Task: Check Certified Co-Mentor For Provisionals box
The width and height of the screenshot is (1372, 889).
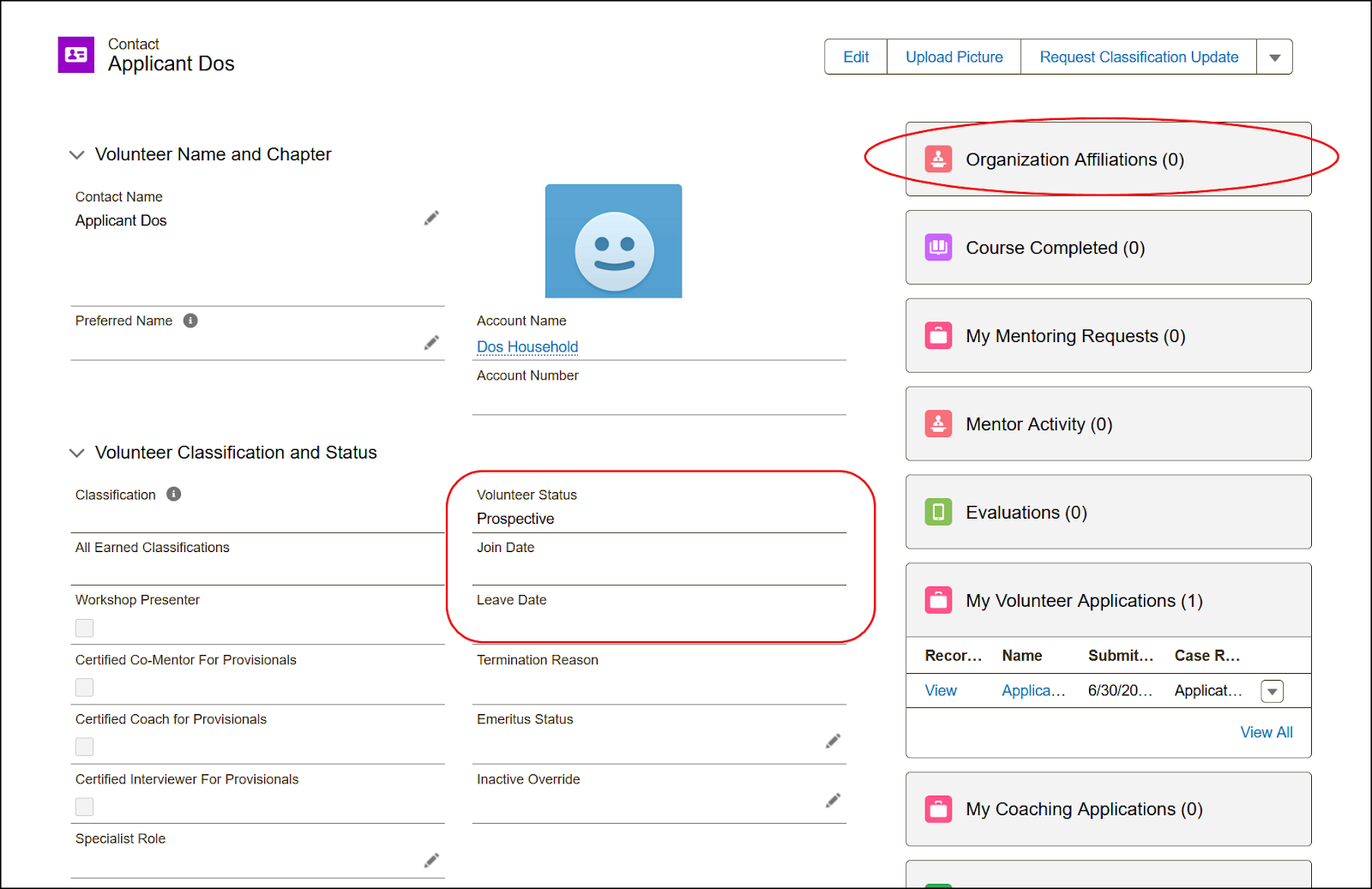Action: [x=84, y=688]
